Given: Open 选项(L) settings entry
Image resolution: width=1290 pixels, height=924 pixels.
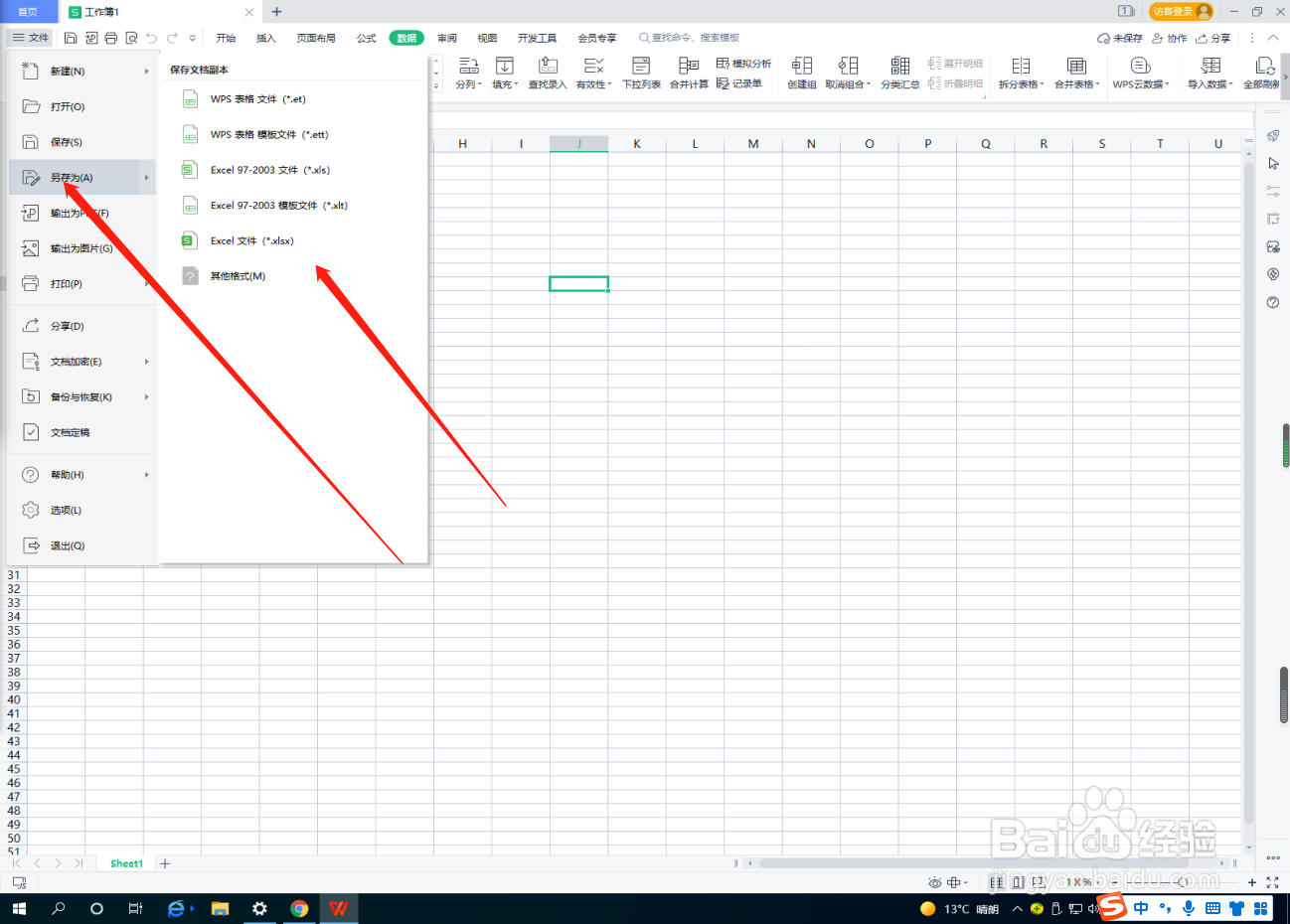Looking at the screenshot, I should coord(82,510).
